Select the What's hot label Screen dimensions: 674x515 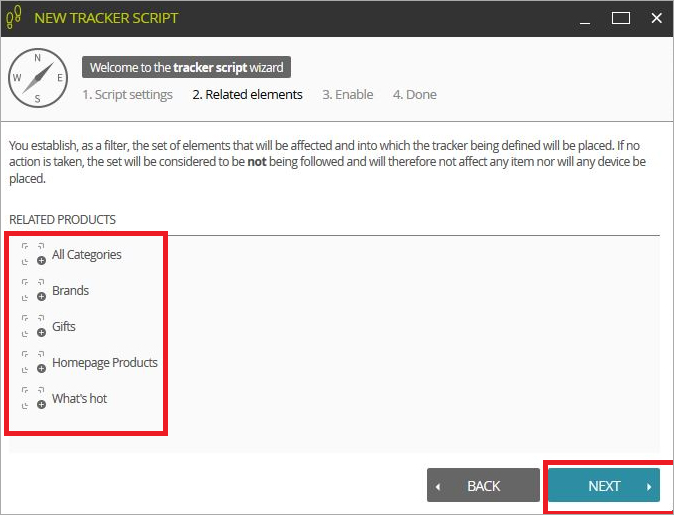(80, 399)
